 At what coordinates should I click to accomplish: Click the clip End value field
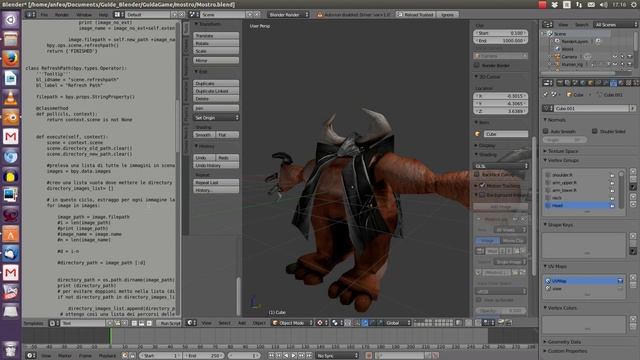tap(500, 40)
